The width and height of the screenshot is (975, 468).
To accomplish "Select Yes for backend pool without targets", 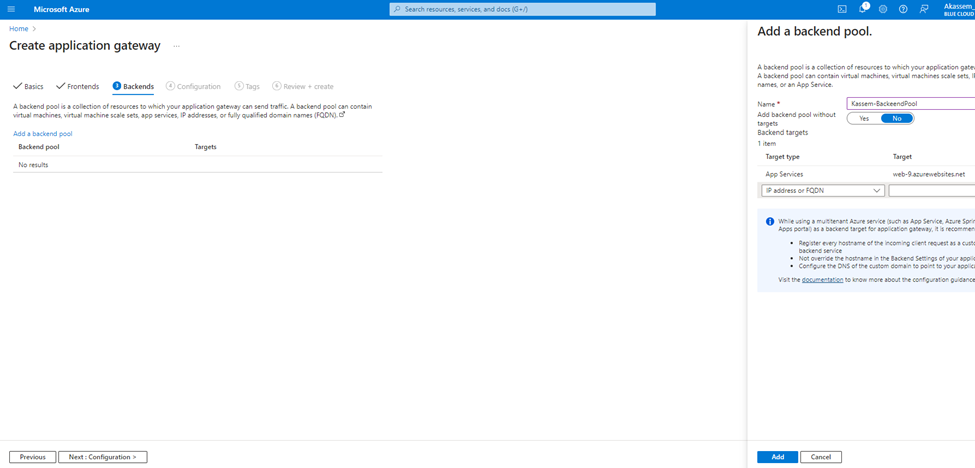I will pos(864,119).
